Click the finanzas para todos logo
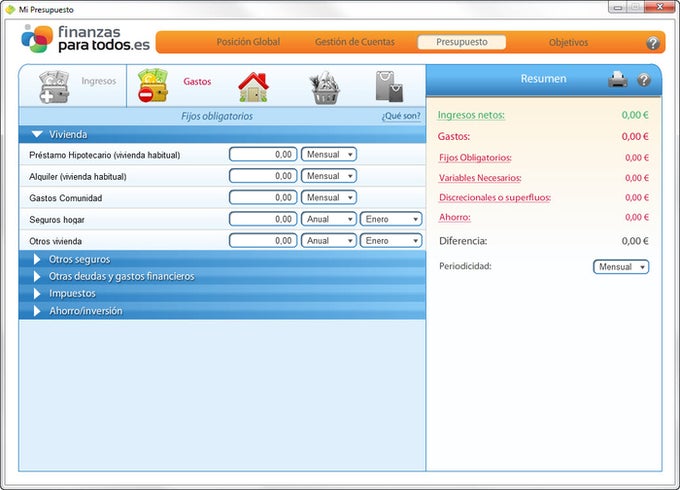The width and height of the screenshot is (680, 490). pos(85,39)
